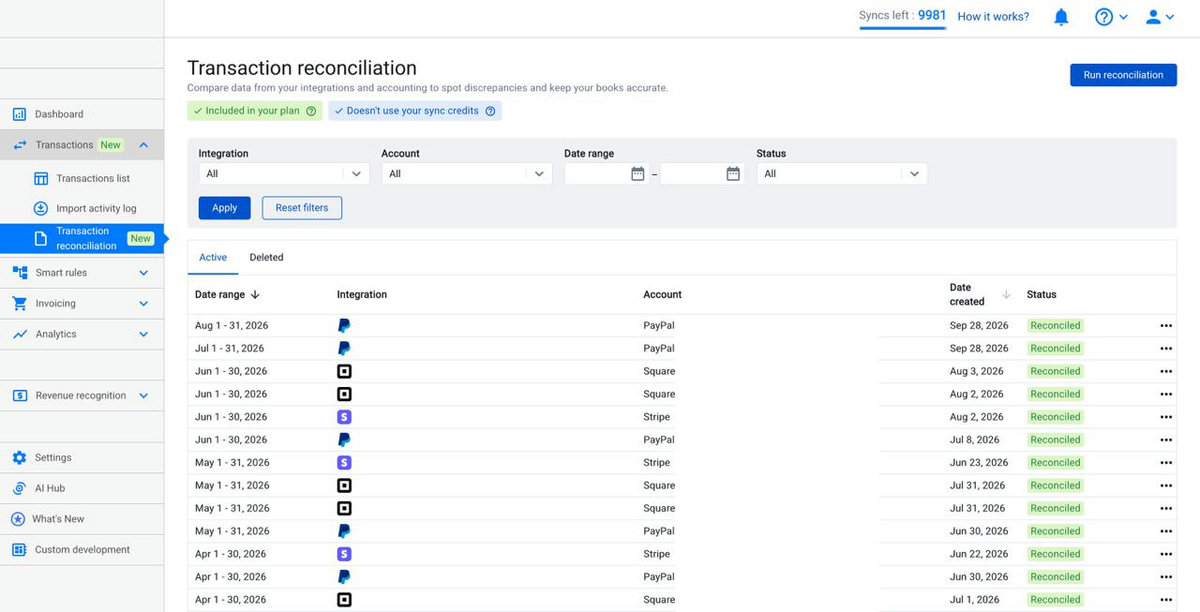Click the end date input field
The width and height of the screenshot is (1200, 612).
(702, 174)
